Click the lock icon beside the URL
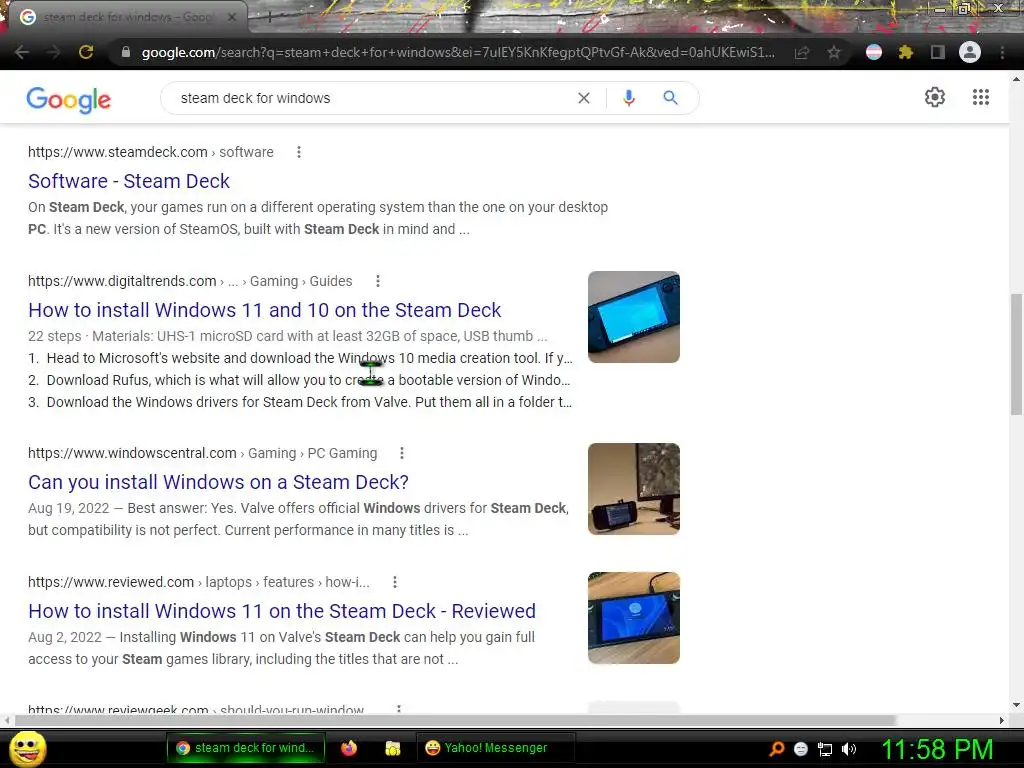The image size is (1024, 768). click(126, 52)
